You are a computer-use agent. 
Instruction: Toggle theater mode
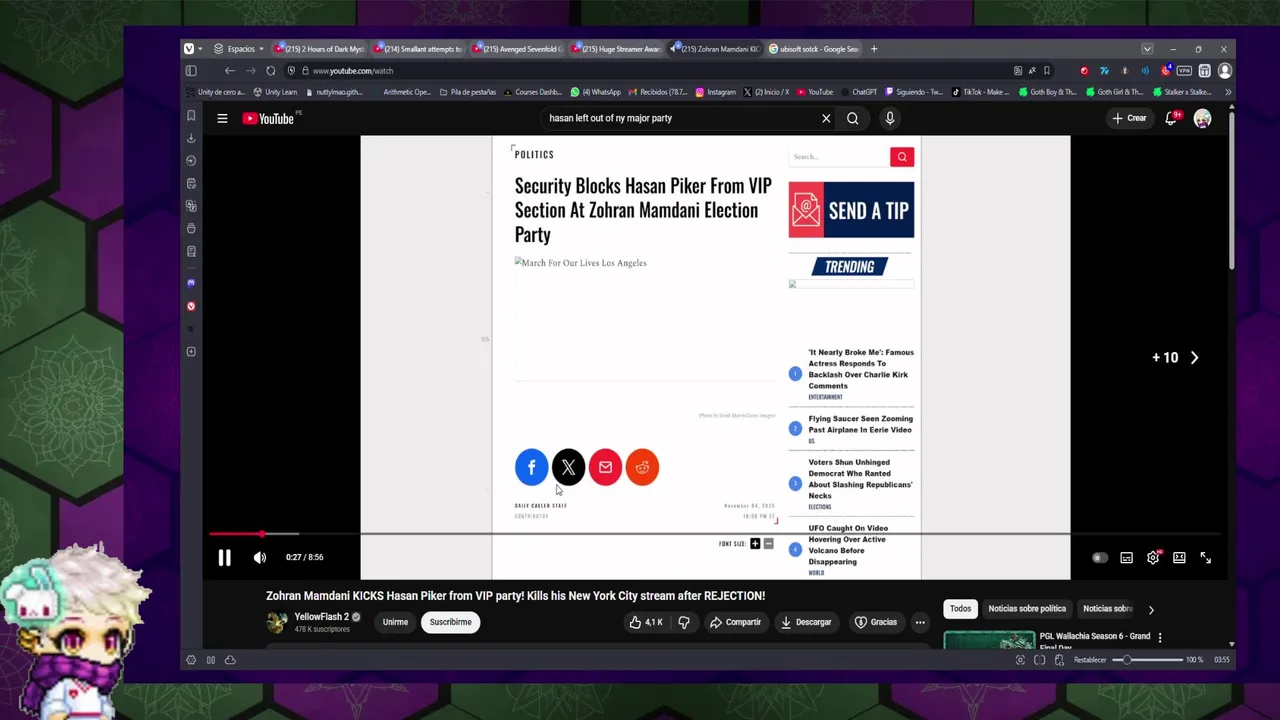point(1179,558)
